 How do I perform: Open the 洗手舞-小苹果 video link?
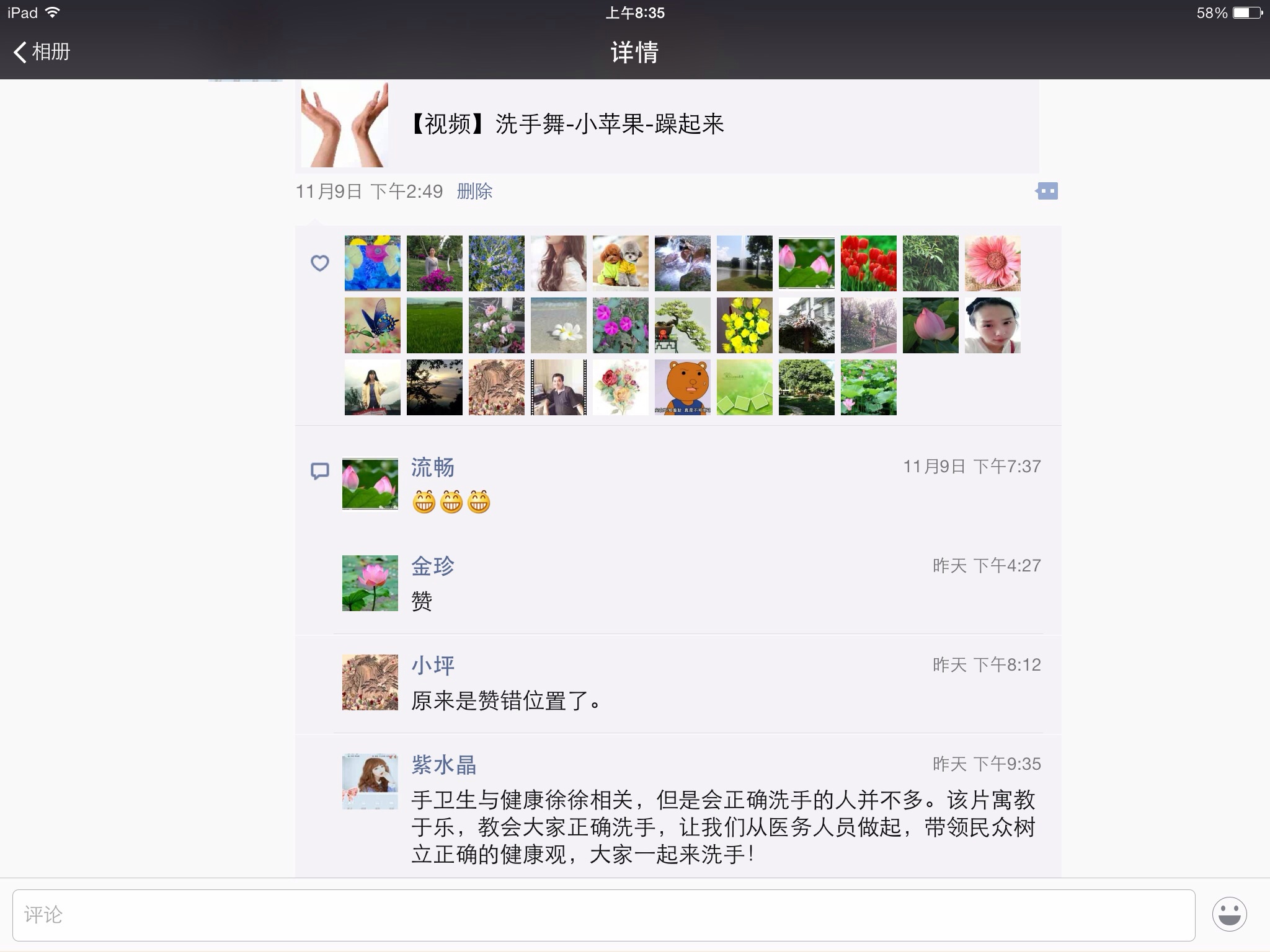(x=567, y=125)
